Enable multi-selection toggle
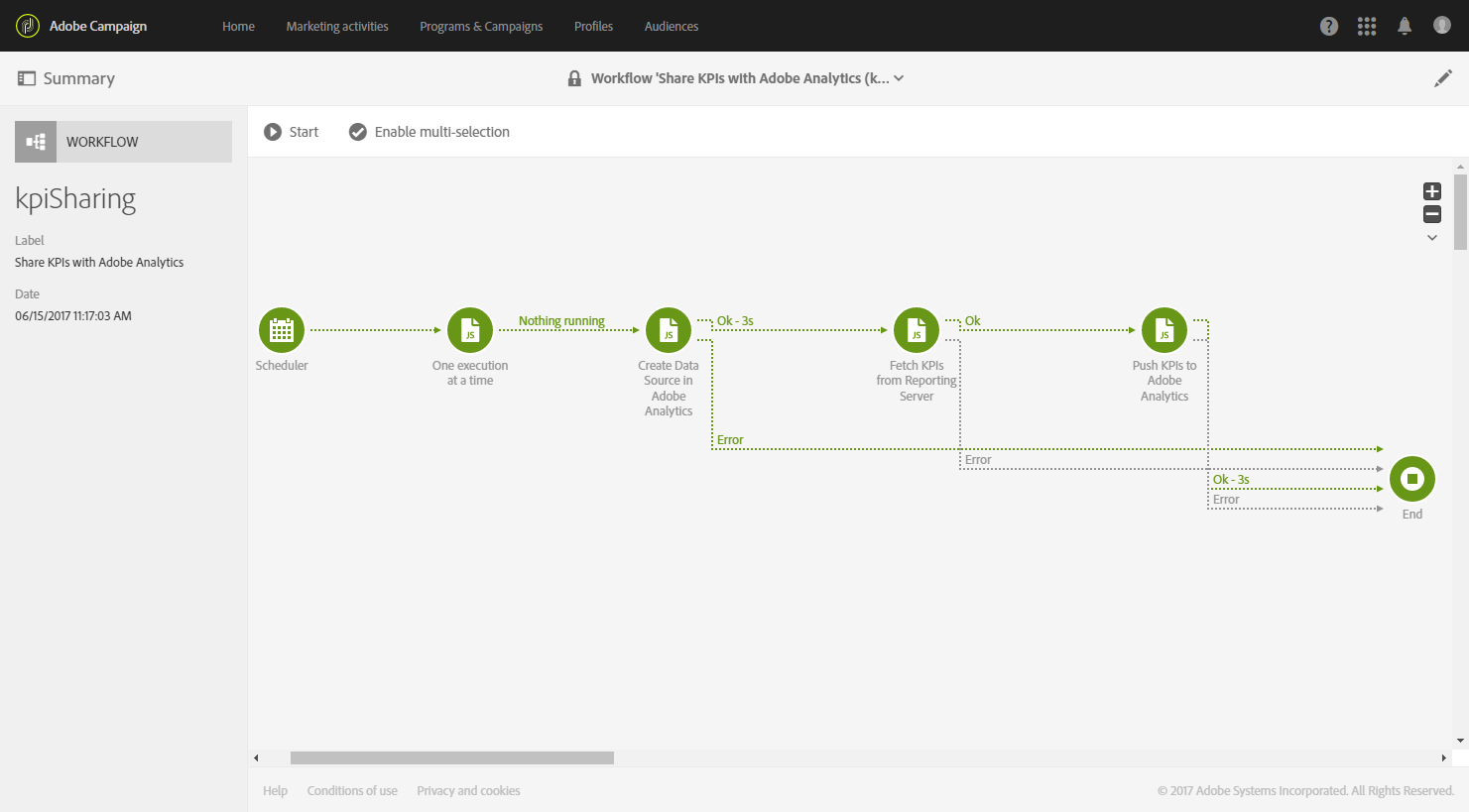The height and width of the screenshot is (812, 1469). tap(429, 132)
